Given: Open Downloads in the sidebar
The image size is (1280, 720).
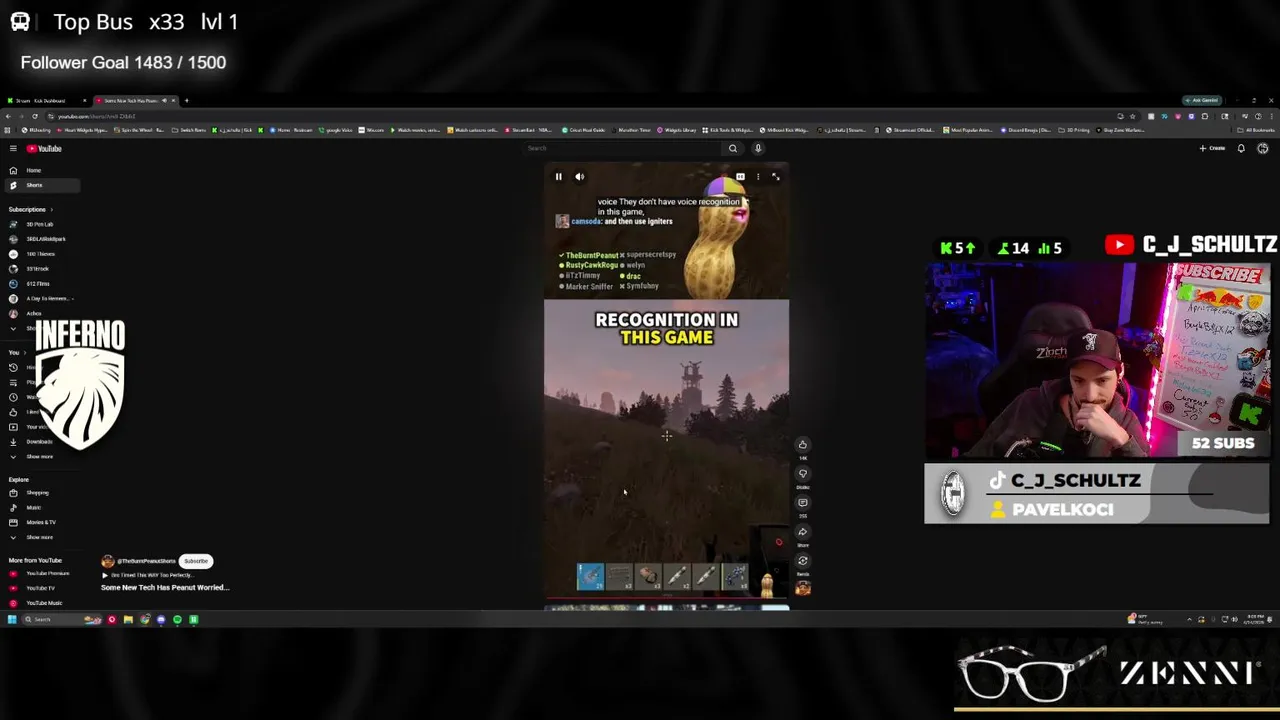Looking at the screenshot, I should pyautogui.click(x=40, y=441).
